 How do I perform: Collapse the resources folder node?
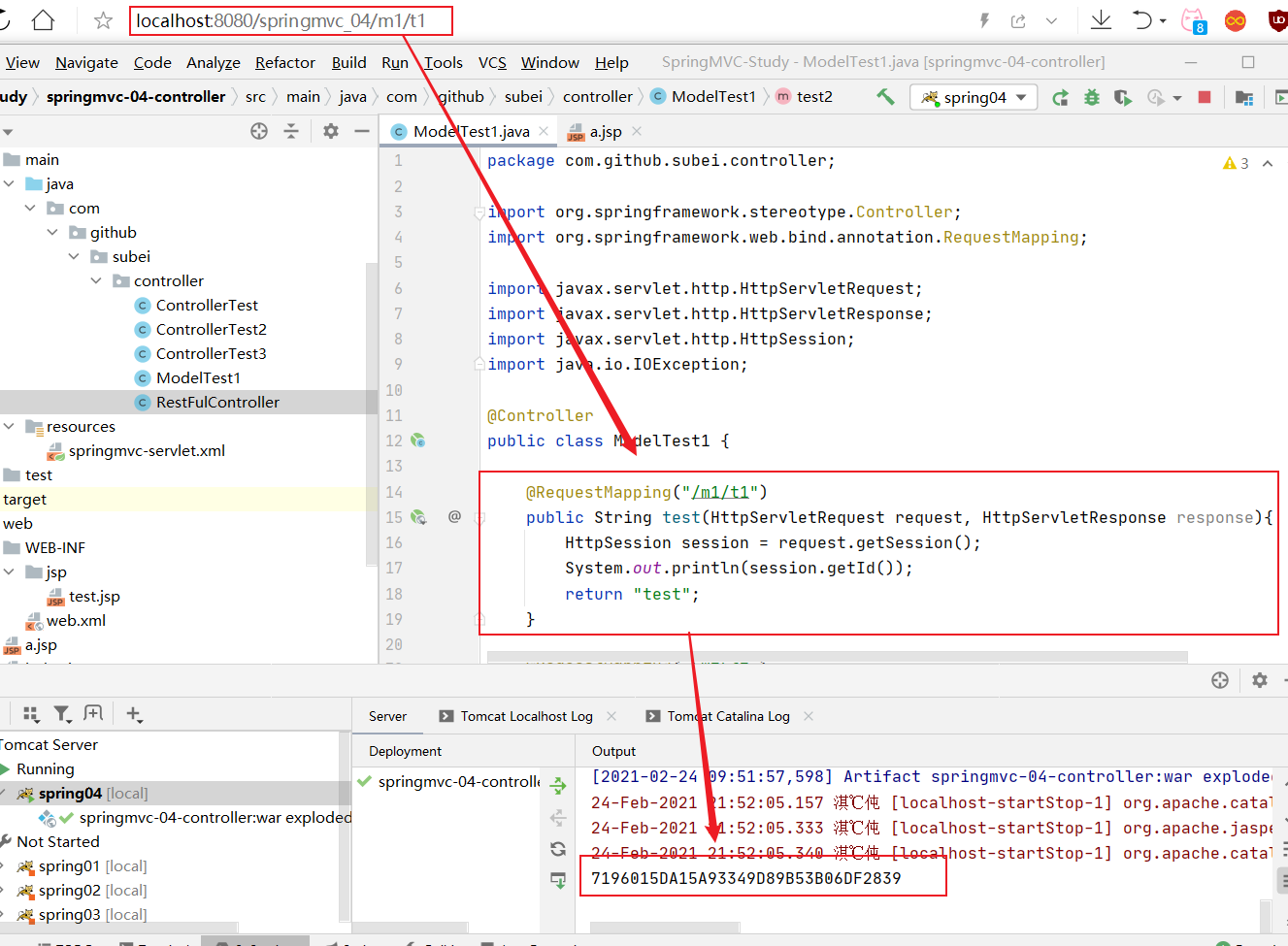[9, 426]
